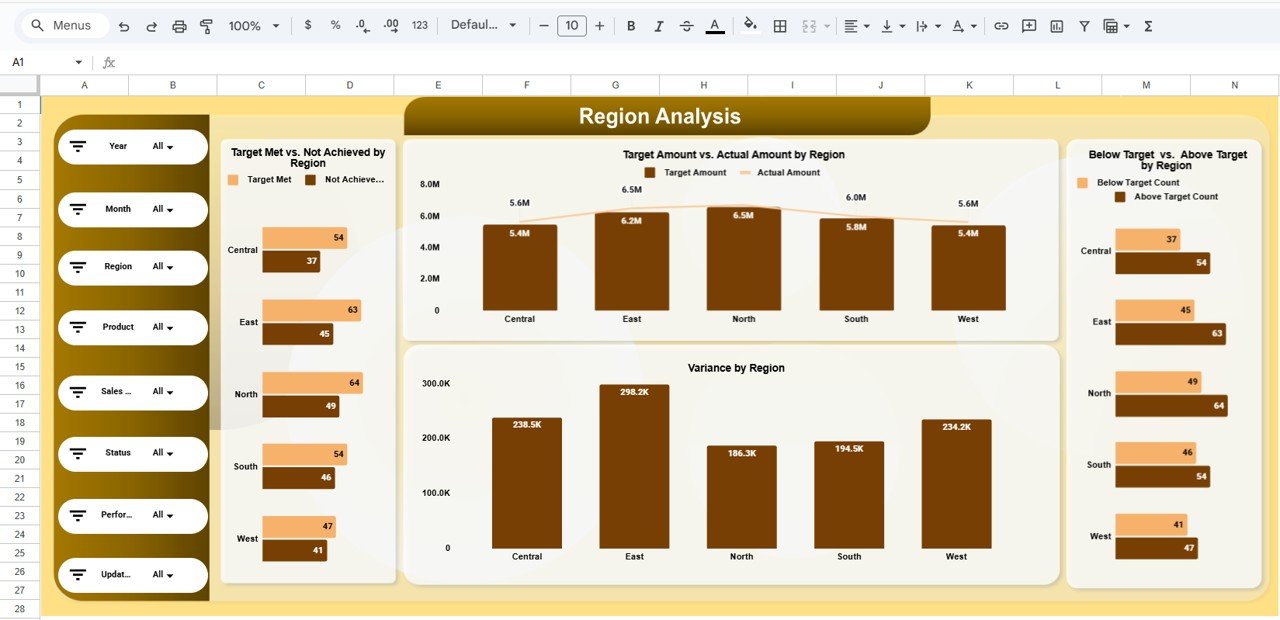The height and width of the screenshot is (620, 1280).
Task: Open the Functions (sigma) menu
Action: [x=1147, y=25]
